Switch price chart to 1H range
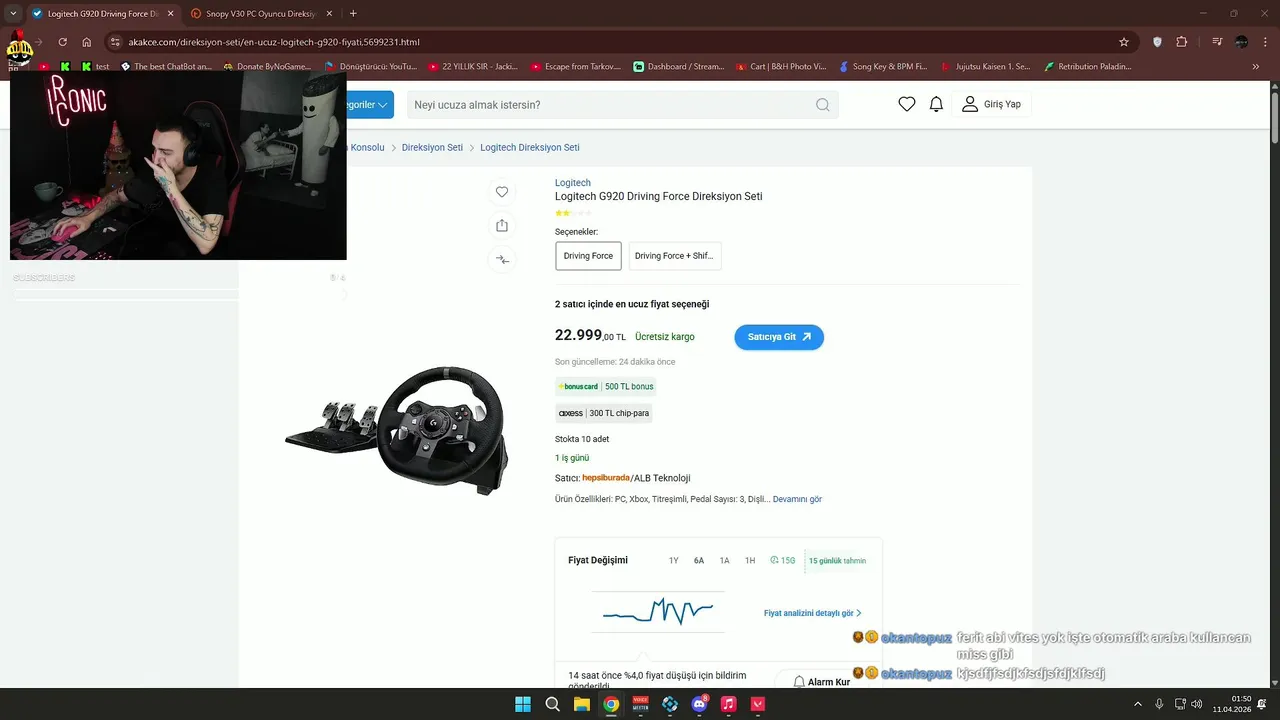Image resolution: width=1280 pixels, height=720 pixels. point(750,561)
